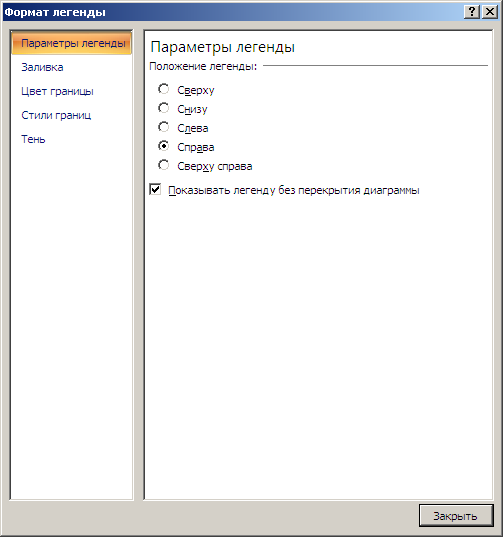Screen dimensions: 503x537
Task: Choose the Снизу legend position
Action: click(164, 108)
